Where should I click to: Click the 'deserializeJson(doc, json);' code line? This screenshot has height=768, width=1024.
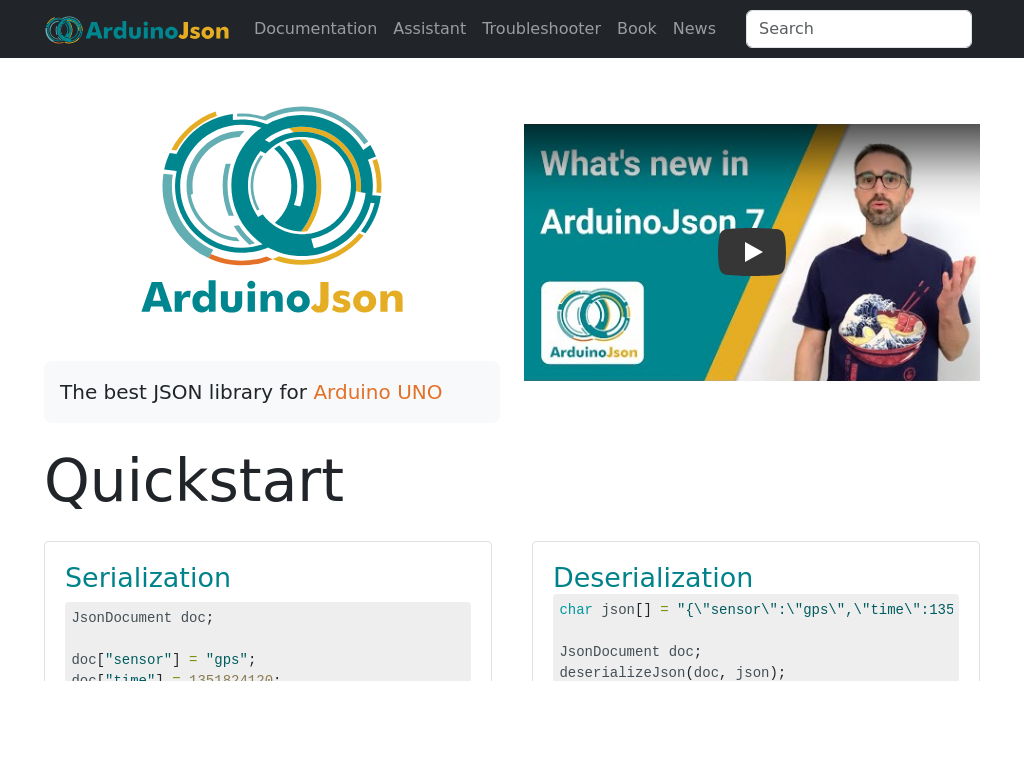(672, 673)
